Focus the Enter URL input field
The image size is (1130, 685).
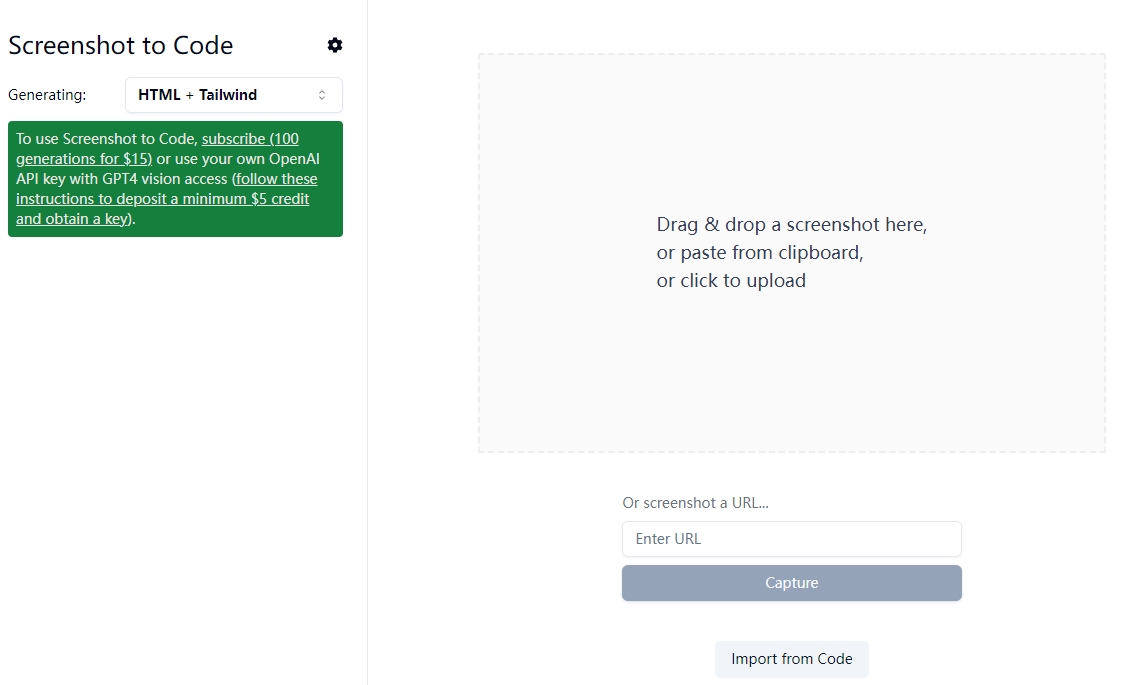coord(791,539)
